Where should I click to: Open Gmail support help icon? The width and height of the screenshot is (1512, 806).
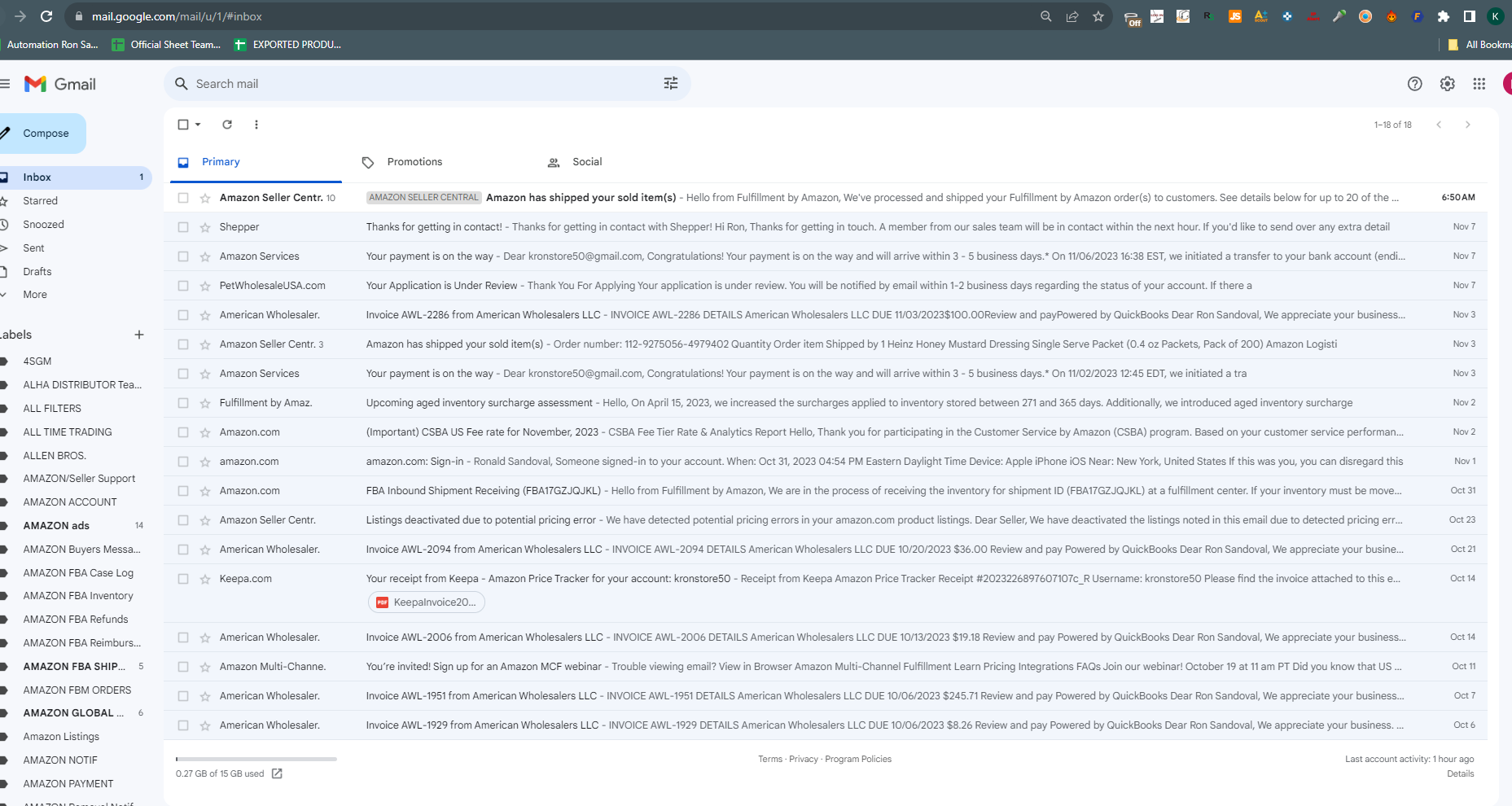coord(1415,84)
